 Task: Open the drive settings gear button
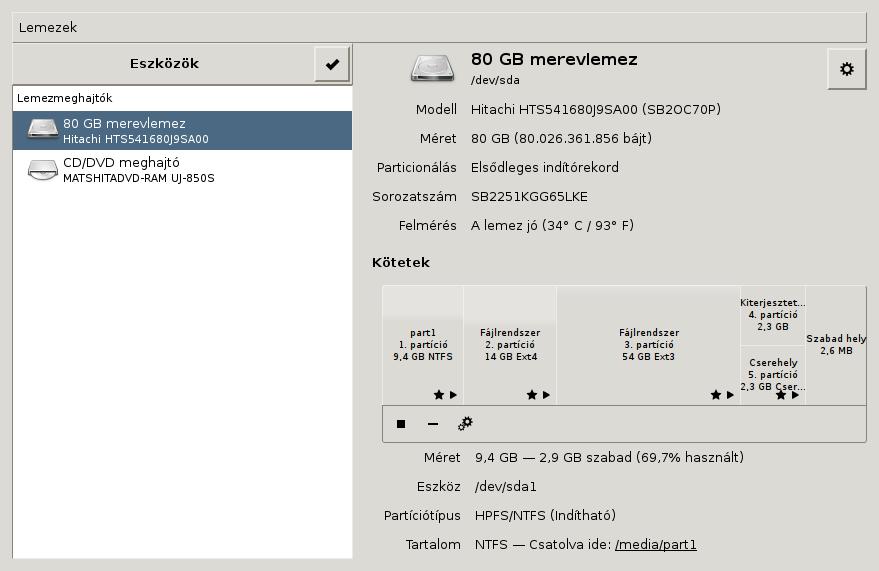(847, 69)
